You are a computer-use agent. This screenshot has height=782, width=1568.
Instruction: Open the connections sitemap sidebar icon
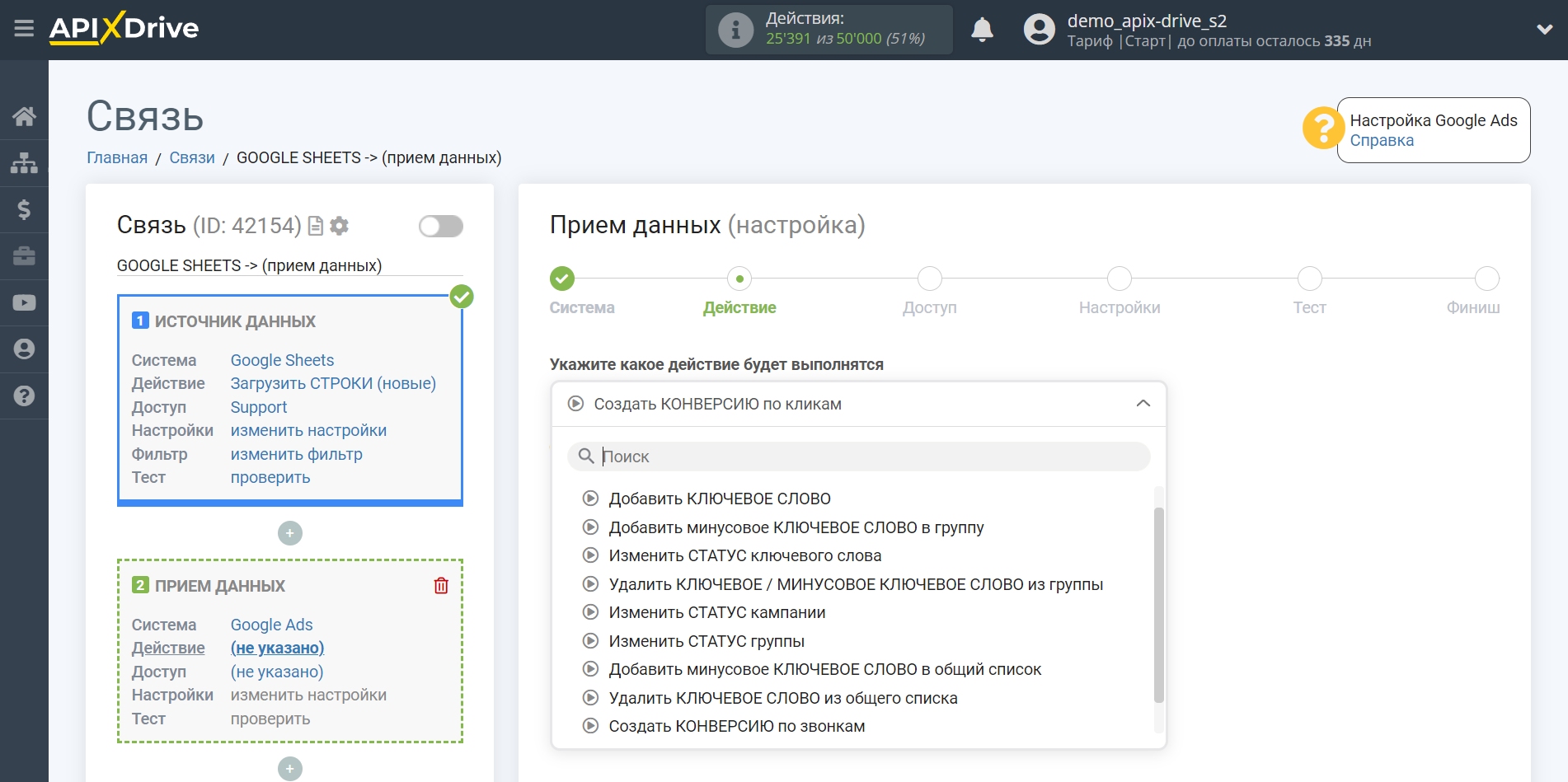(24, 162)
